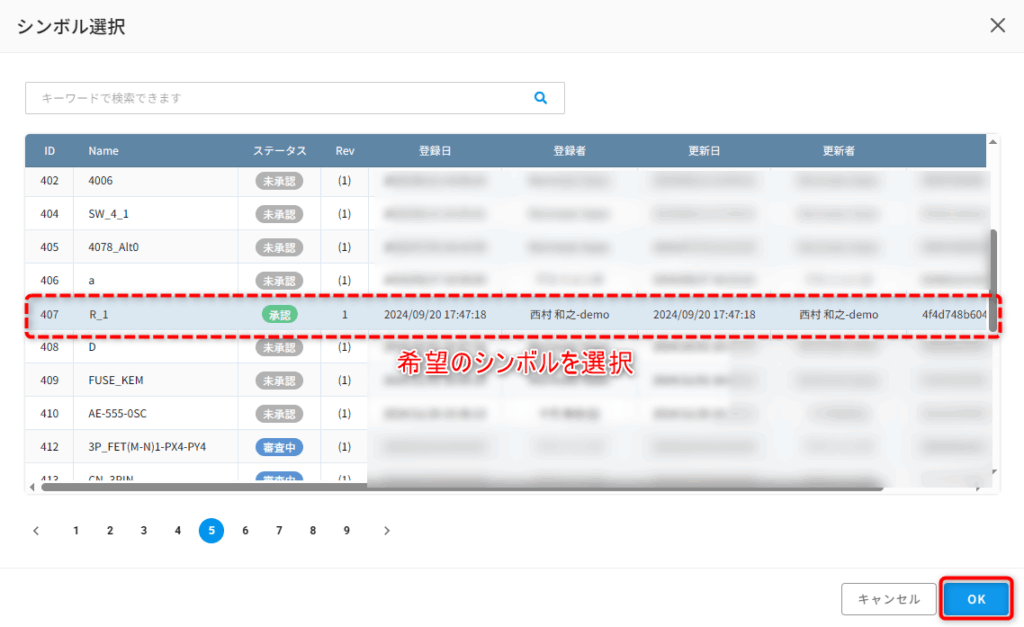Click 未承認 badge in row 404

pyautogui.click(x=280, y=214)
